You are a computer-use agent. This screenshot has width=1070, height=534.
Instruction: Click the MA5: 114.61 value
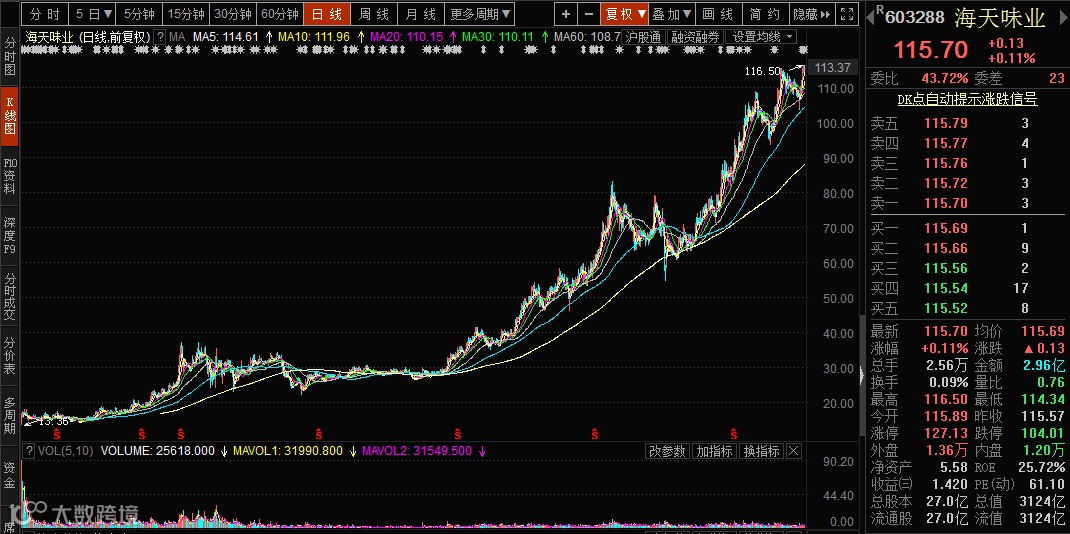click(226, 37)
